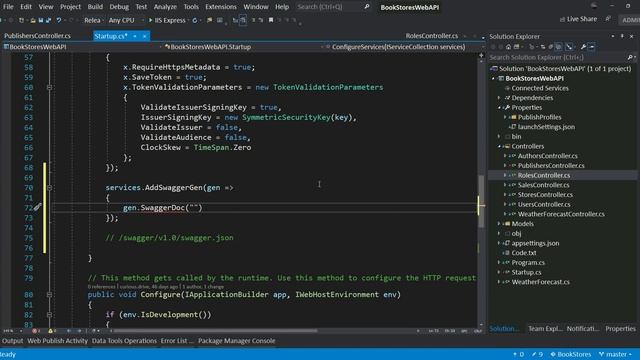
Task: Click the warning triangle icon below editor
Action: point(51,331)
